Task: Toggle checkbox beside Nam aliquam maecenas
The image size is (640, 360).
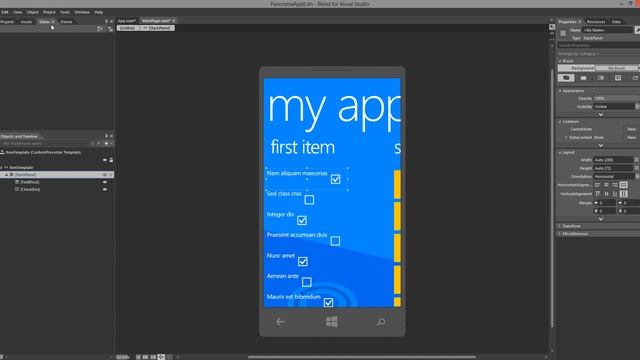Action: click(x=336, y=179)
